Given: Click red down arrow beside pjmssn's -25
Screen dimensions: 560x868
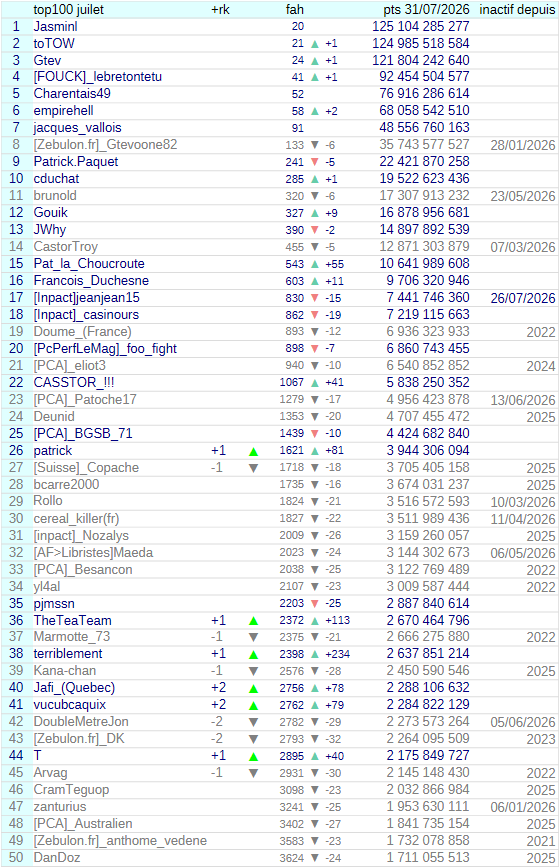Looking at the screenshot, I should click(x=315, y=603).
